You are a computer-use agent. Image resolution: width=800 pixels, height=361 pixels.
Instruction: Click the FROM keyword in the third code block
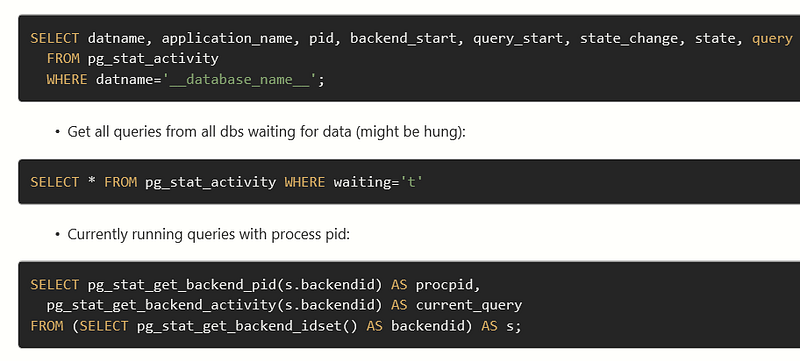[46, 326]
